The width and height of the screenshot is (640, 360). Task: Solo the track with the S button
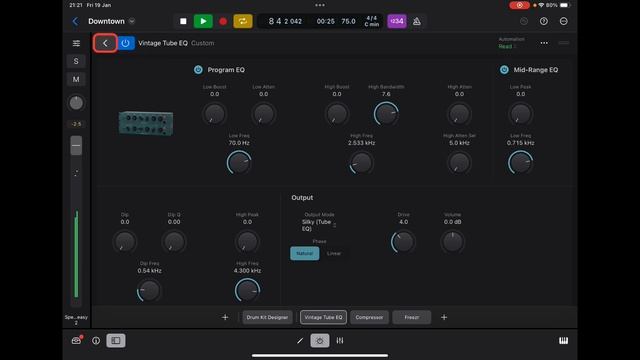point(76,61)
